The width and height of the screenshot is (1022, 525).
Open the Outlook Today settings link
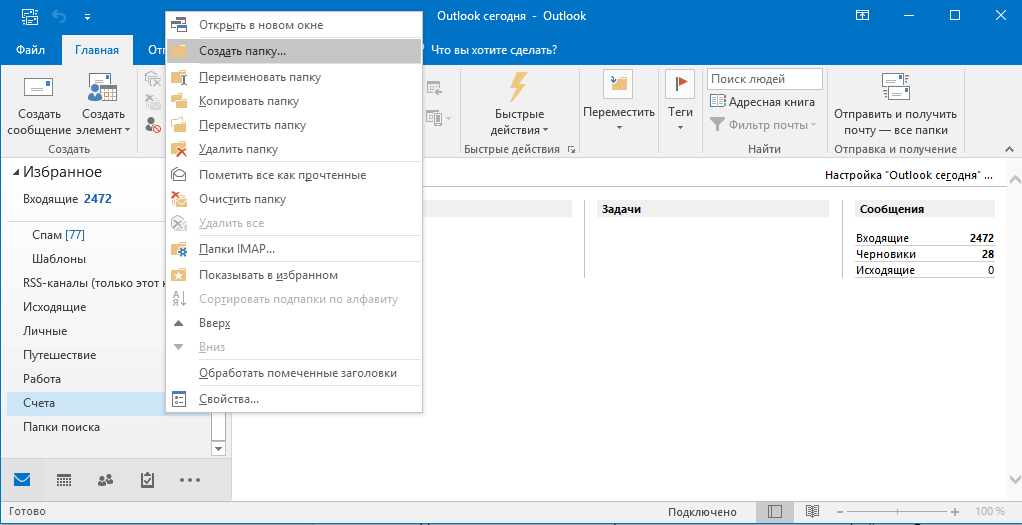tap(907, 175)
